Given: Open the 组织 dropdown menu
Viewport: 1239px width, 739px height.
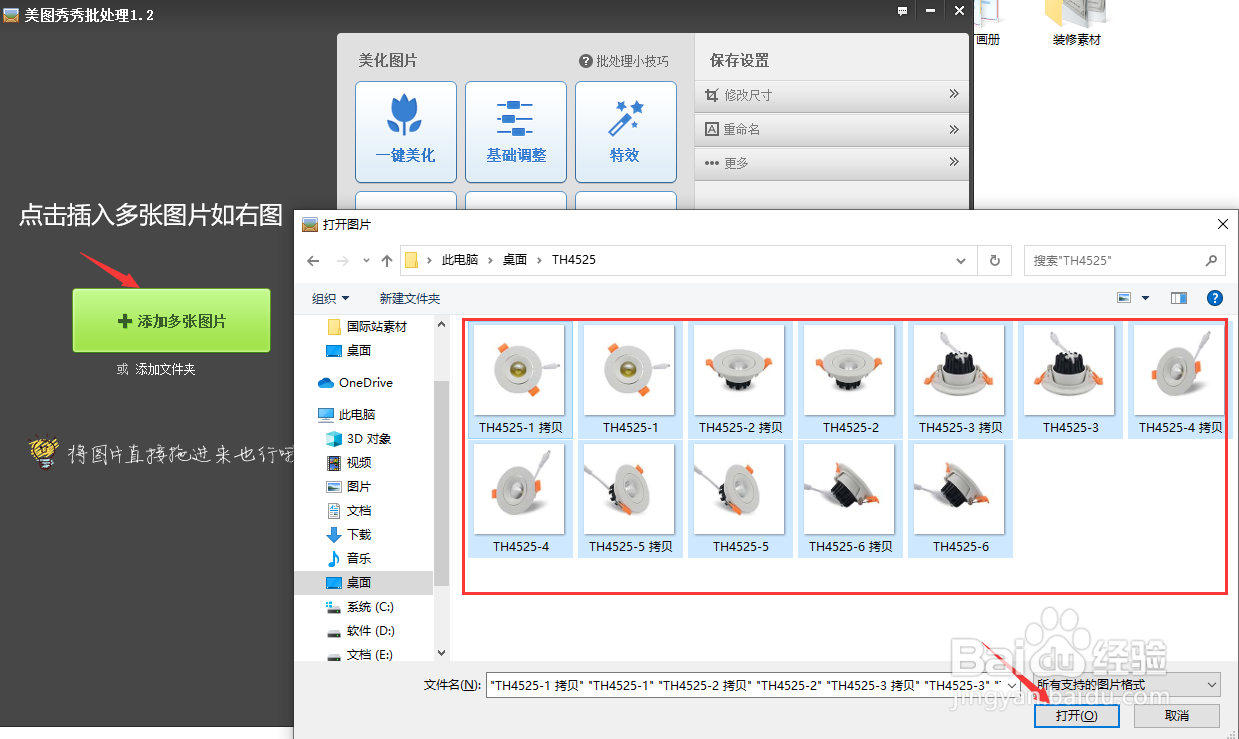Looking at the screenshot, I should [330, 297].
